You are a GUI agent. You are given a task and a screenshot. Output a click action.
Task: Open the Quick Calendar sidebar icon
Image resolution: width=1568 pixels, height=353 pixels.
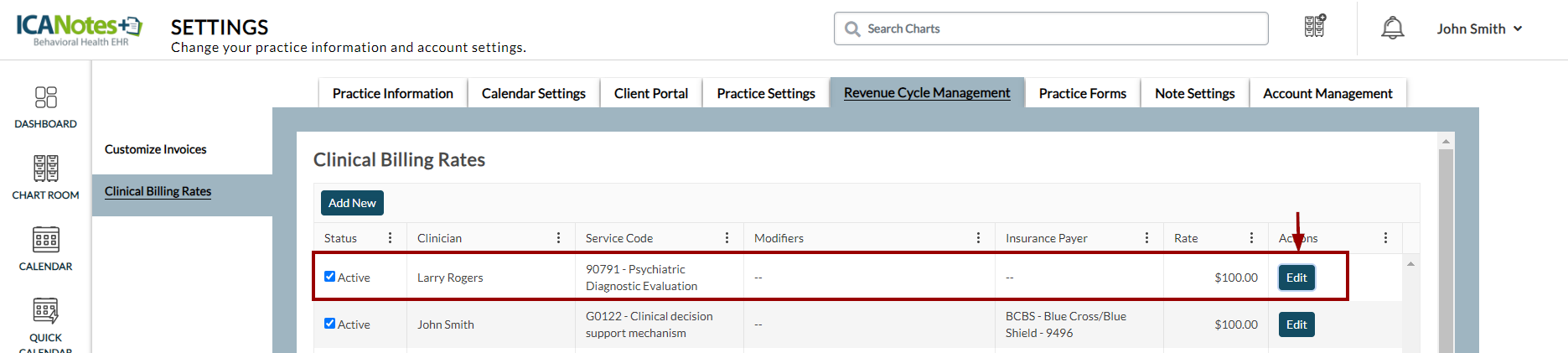coord(46,319)
